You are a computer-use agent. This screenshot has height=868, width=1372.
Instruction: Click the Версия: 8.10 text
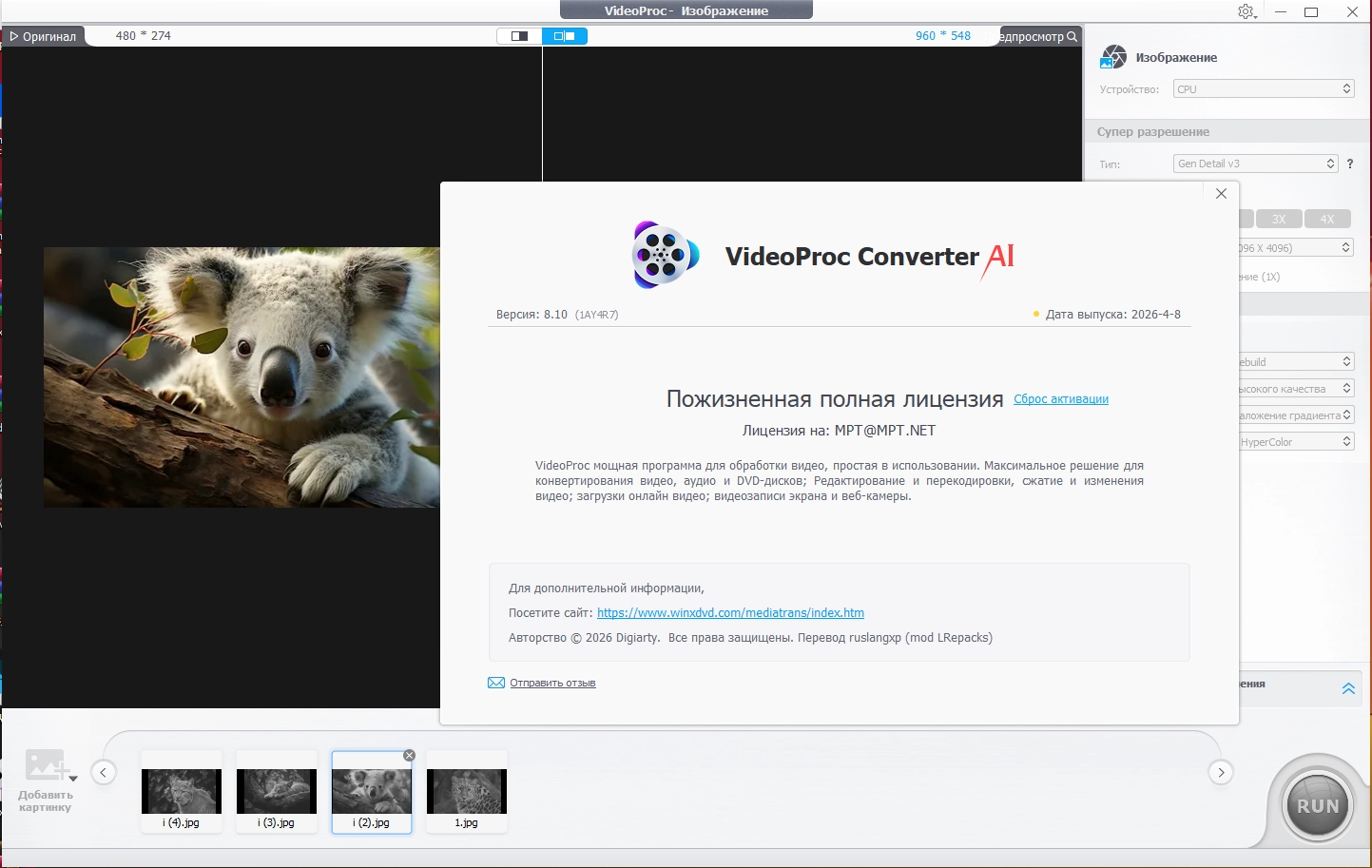531,315
